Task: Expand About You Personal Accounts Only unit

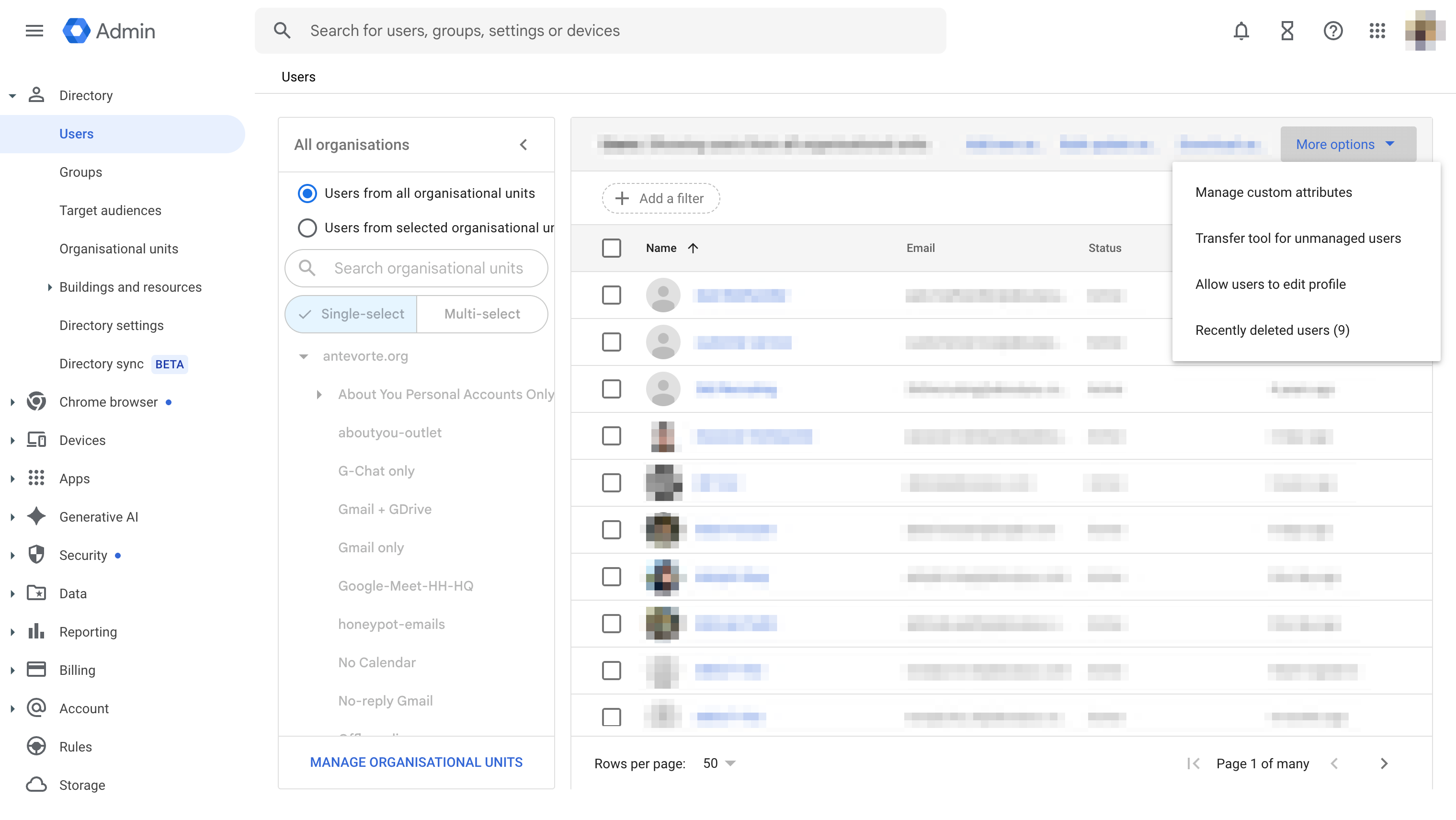Action: tap(319, 395)
